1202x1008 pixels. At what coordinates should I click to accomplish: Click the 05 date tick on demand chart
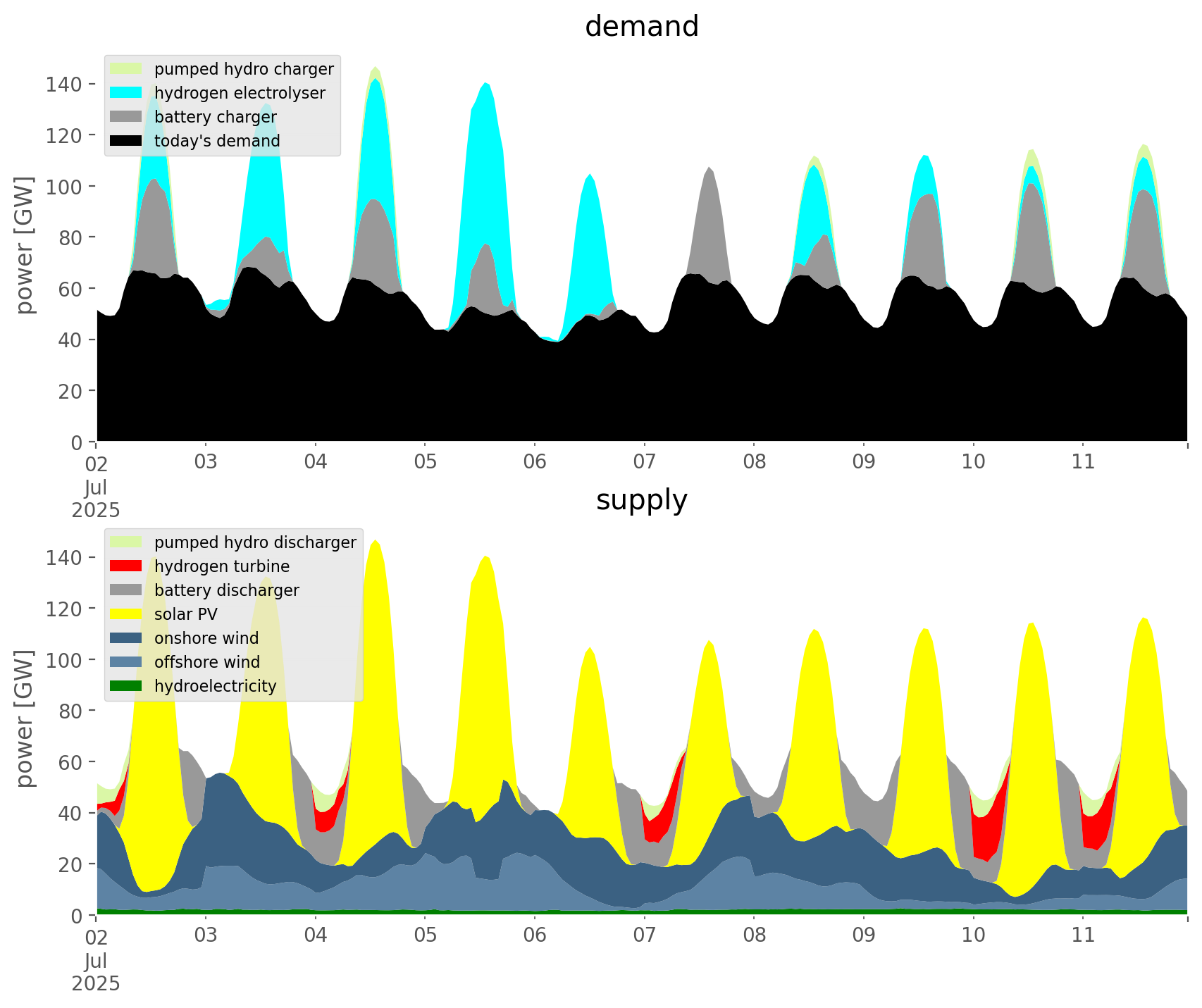pyautogui.click(x=425, y=462)
